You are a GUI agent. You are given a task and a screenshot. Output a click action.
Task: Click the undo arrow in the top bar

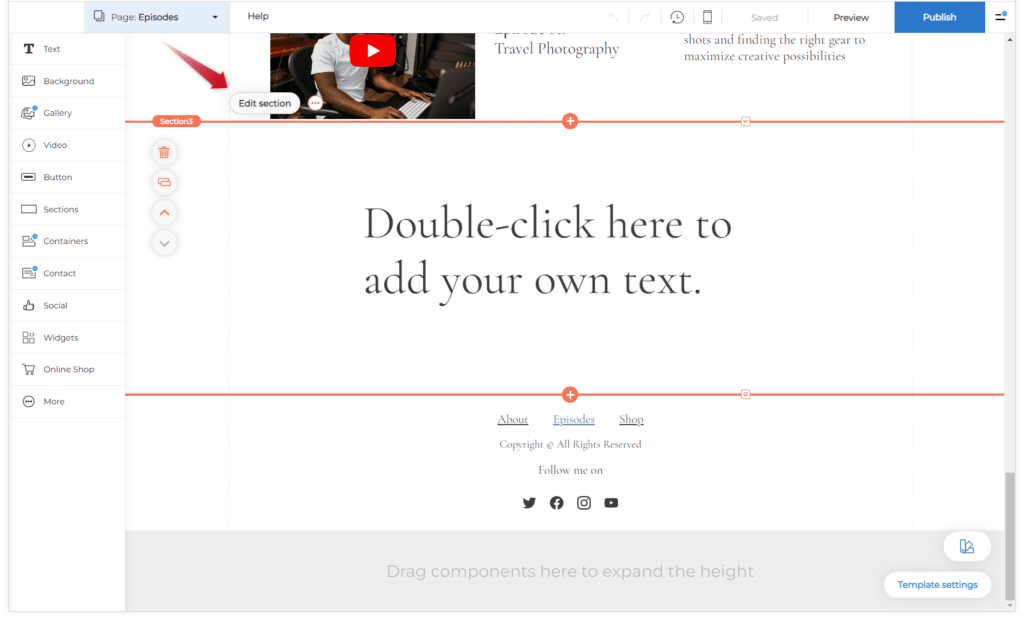tap(613, 18)
